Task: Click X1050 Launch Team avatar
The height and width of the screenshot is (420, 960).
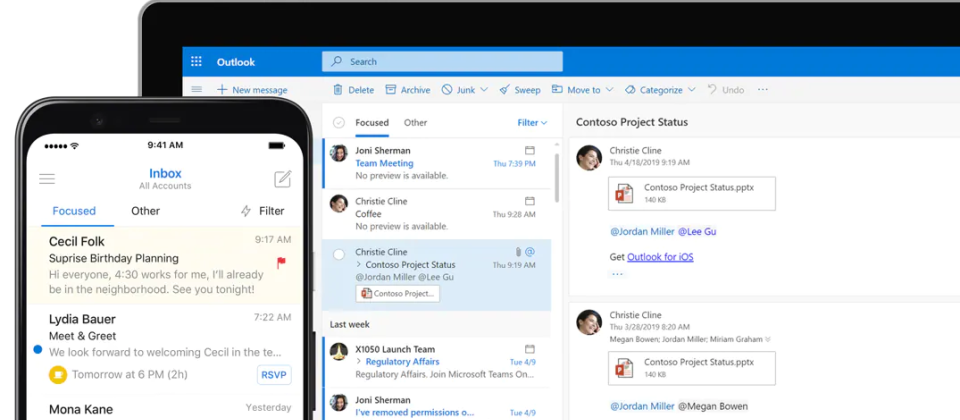Action: pos(339,351)
